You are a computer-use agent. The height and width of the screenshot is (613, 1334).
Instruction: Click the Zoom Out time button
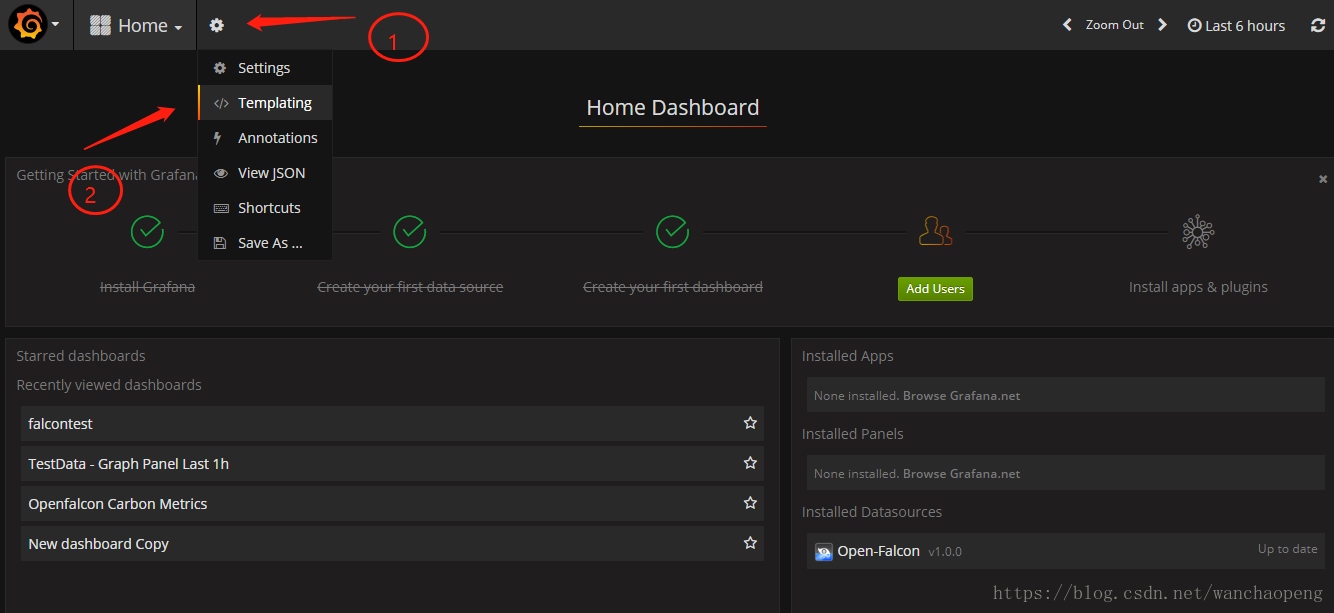[1114, 25]
